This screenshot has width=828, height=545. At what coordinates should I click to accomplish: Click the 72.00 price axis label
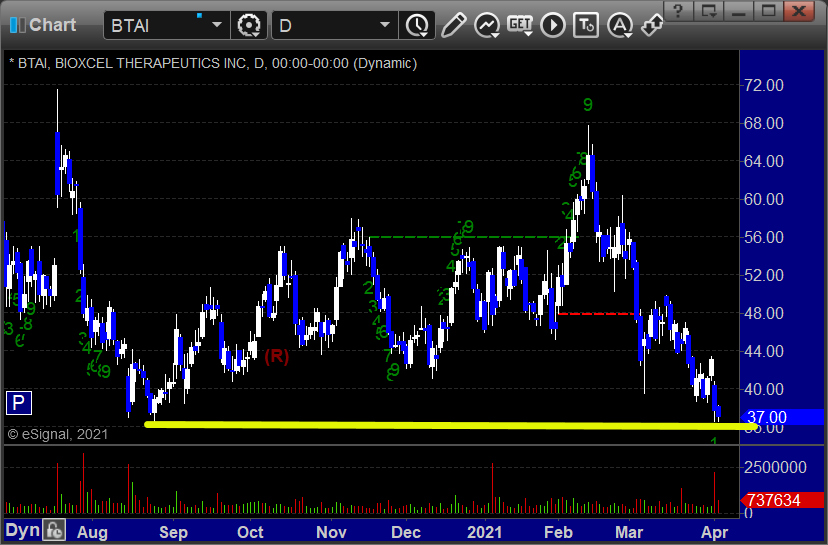tap(763, 85)
